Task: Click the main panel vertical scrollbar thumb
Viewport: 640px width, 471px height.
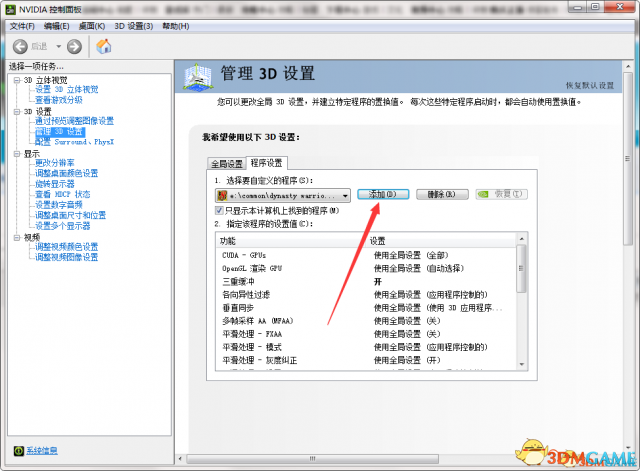Action: (x=628, y=159)
